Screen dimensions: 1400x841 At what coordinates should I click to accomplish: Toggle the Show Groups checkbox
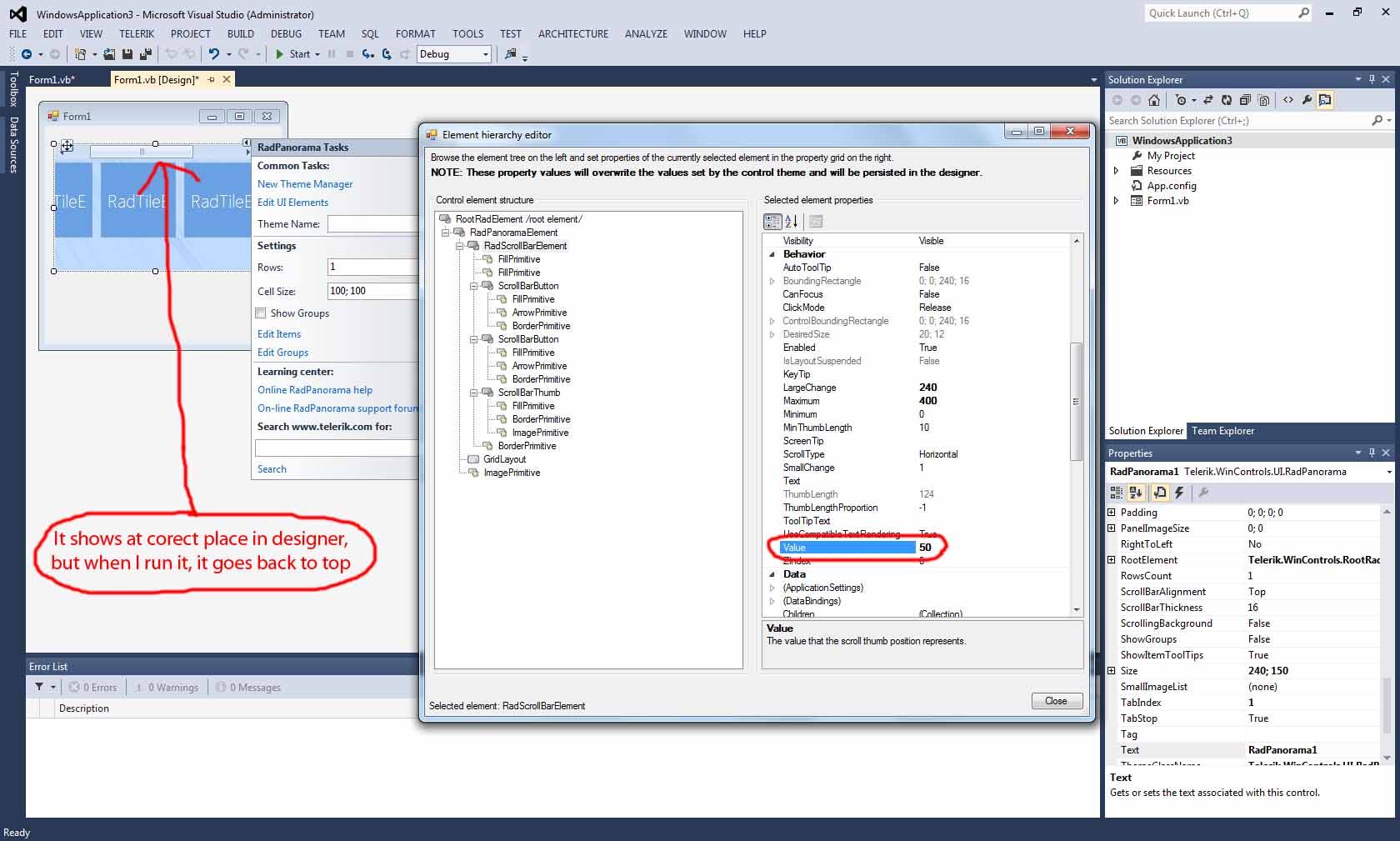pyautogui.click(x=261, y=313)
